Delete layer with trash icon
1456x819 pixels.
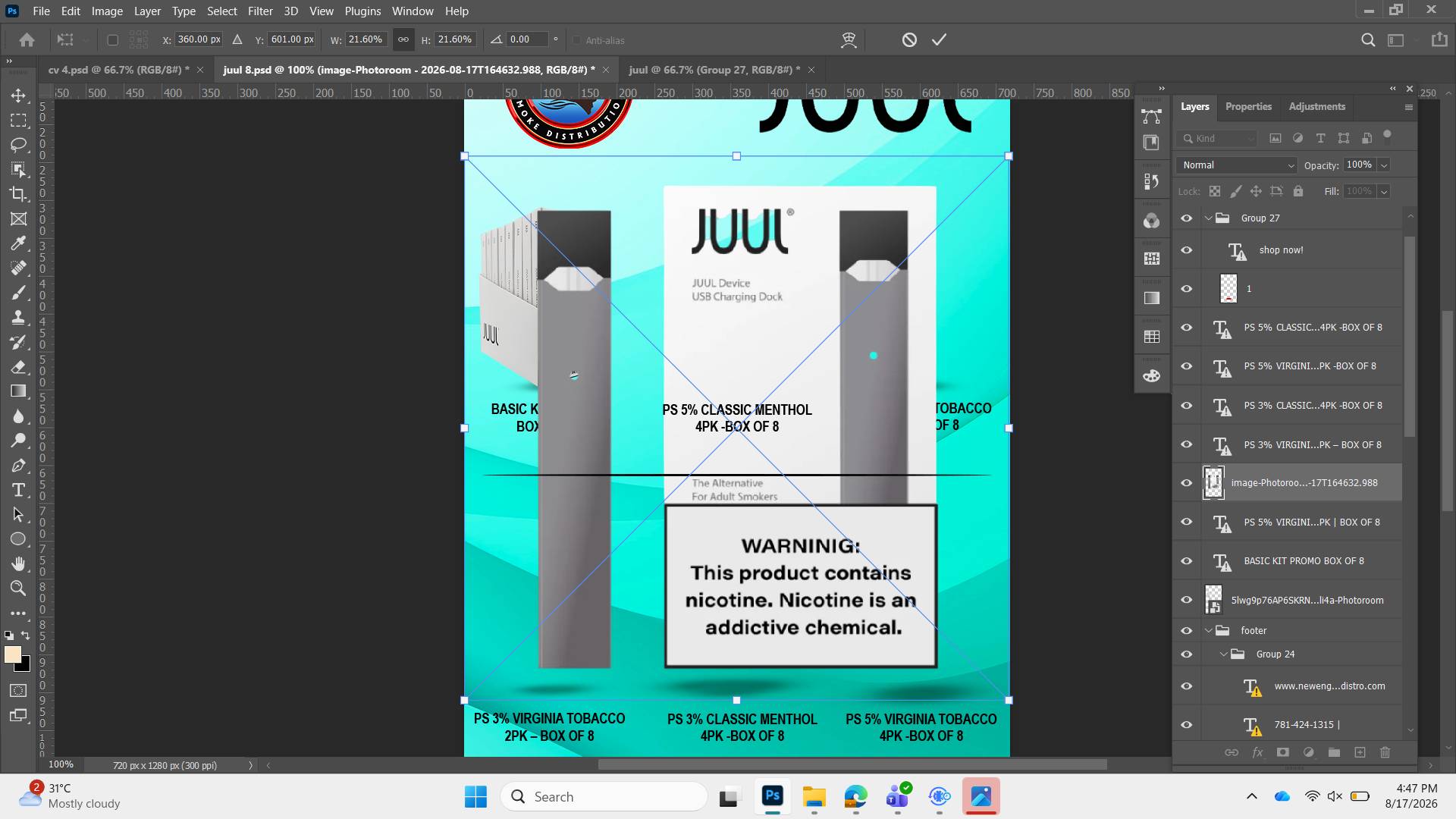tap(1385, 752)
